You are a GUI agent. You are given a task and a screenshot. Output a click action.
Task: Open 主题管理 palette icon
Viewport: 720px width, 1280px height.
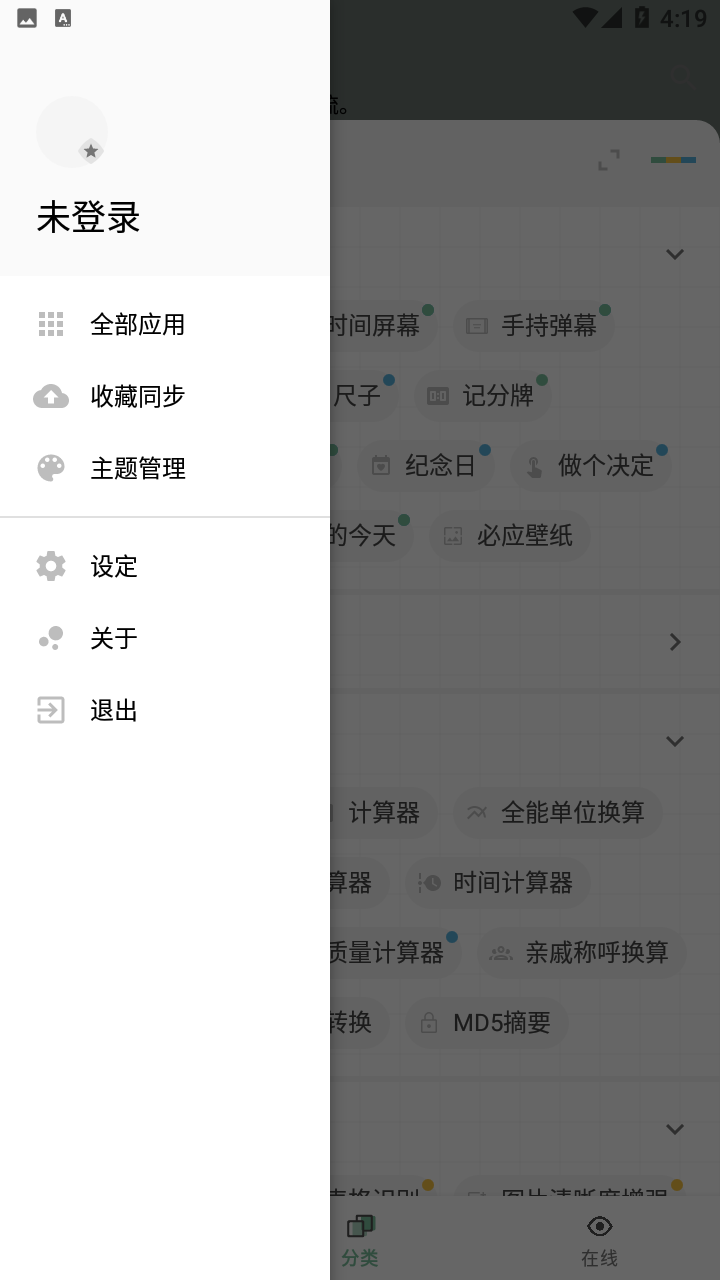[51, 468]
